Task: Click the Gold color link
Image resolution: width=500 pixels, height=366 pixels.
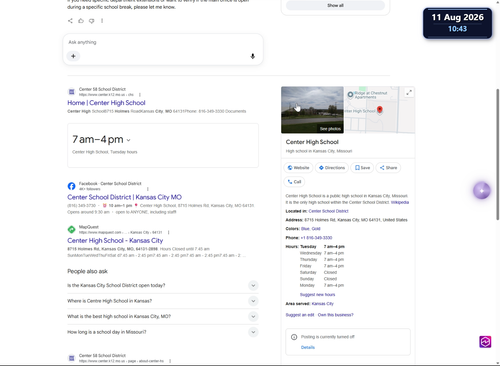Action: (316, 229)
